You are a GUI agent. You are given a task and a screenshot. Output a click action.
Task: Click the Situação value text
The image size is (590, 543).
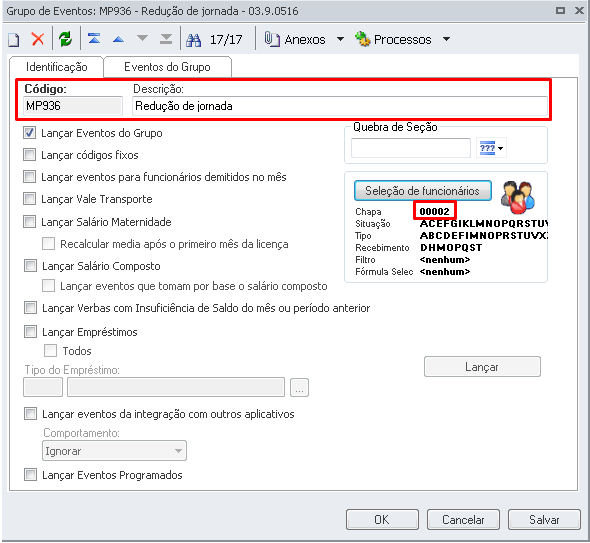[x=484, y=224]
